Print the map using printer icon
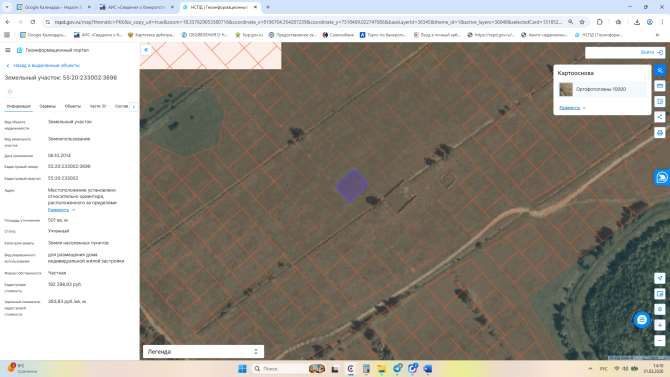 tap(660, 133)
